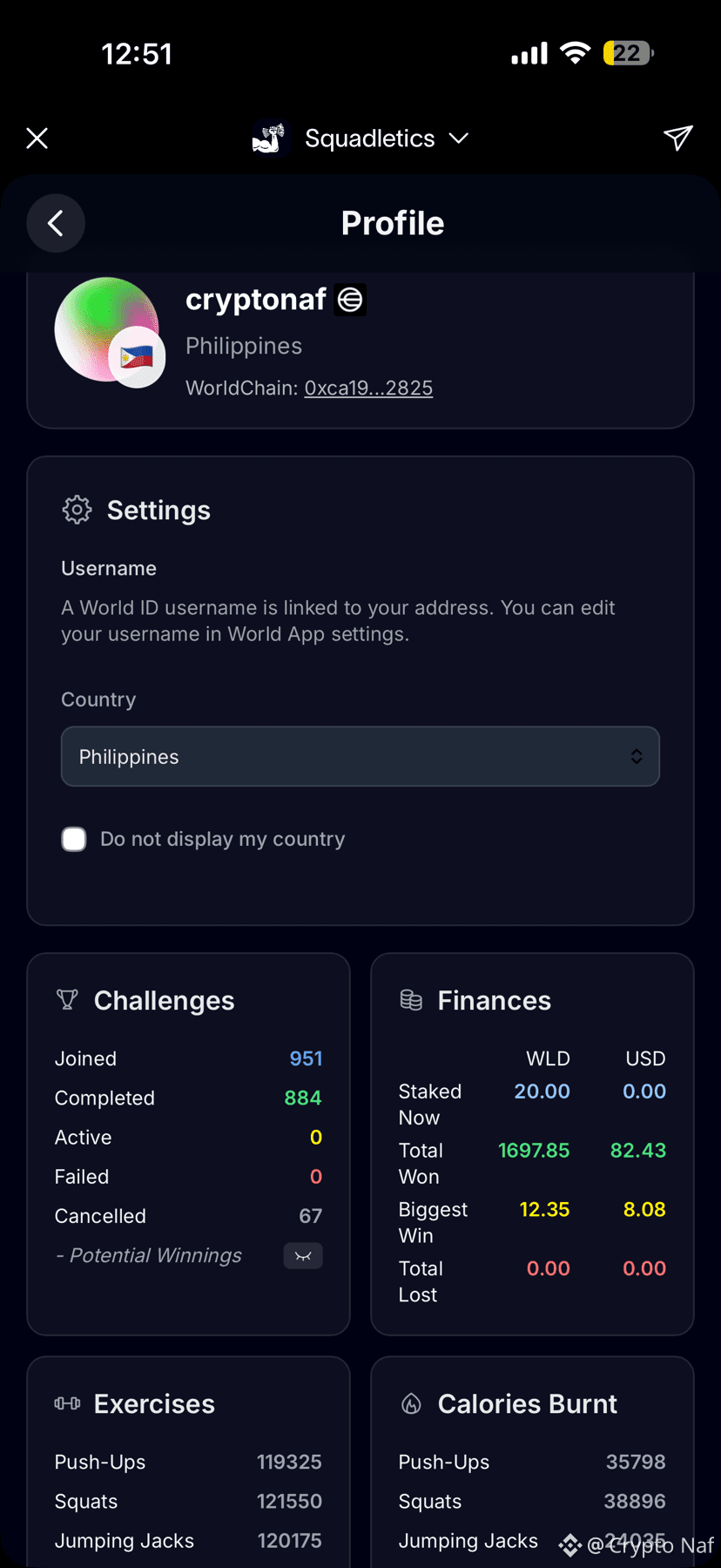
Task: Reveal Potential Winnings with the eye toggle
Action: click(x=303, y=1255)
